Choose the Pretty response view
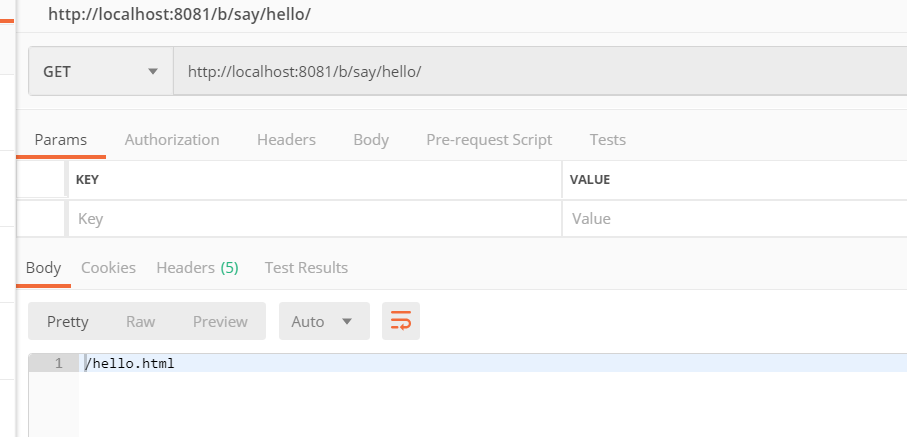 point(68,321)
